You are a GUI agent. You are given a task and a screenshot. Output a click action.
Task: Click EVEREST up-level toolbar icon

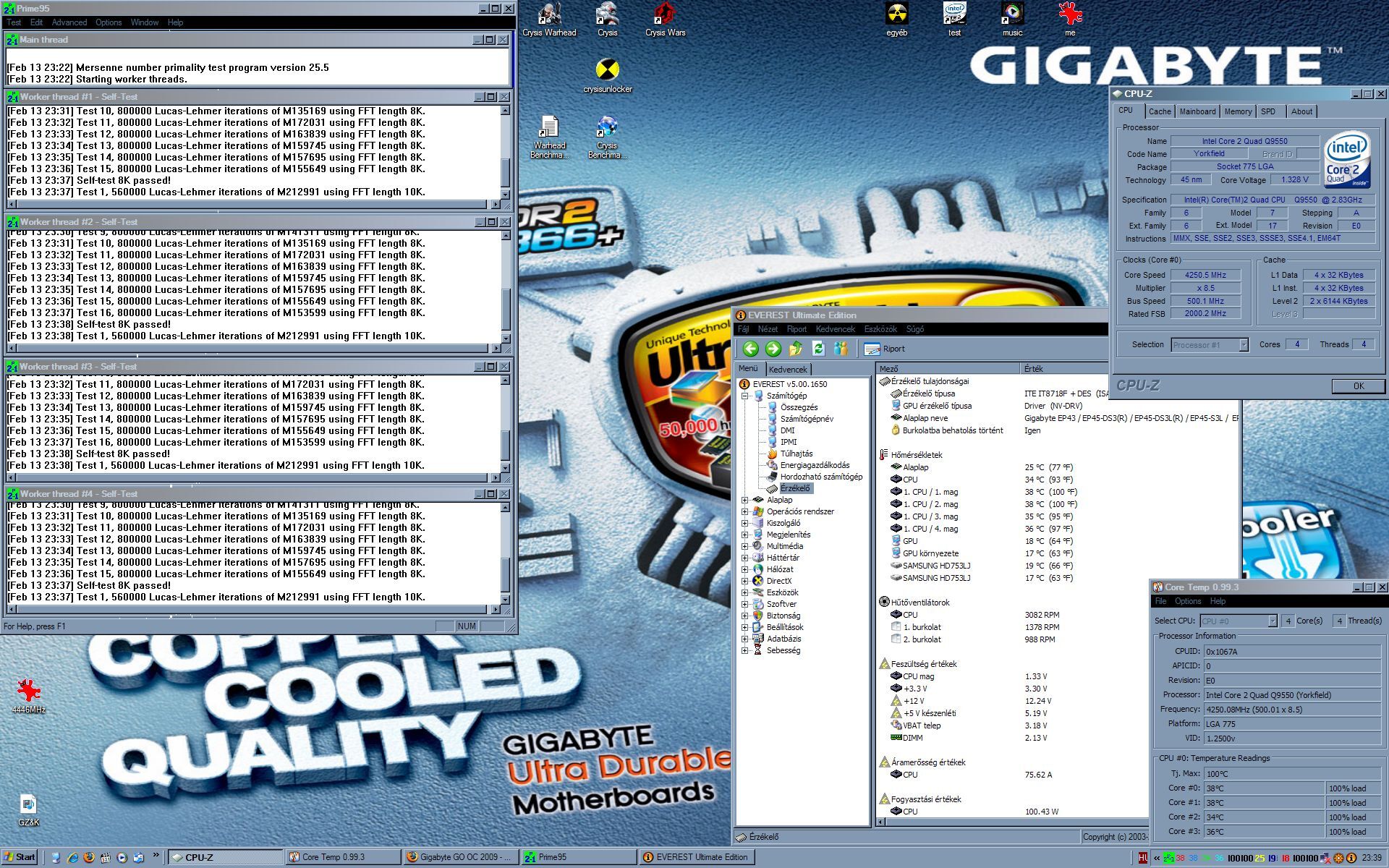[x=795, y=349]
